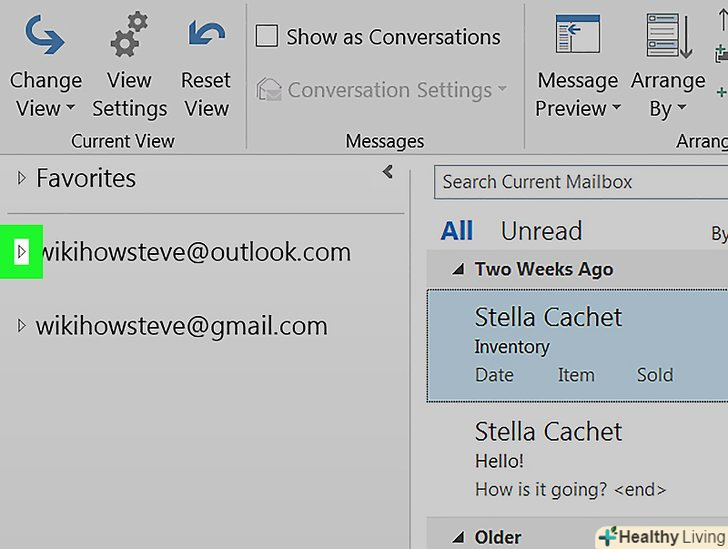
Task: Open the Message Preview dropdown arrow
Action: pos(616,109)
